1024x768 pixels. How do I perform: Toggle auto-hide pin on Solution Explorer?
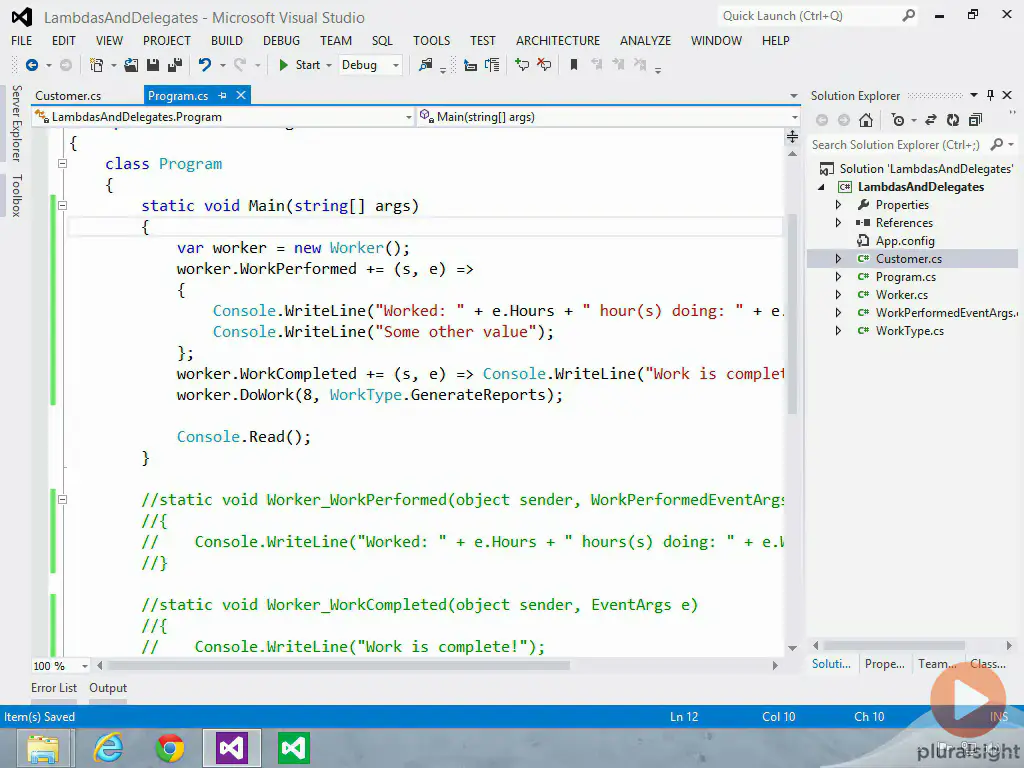[991, 95]
